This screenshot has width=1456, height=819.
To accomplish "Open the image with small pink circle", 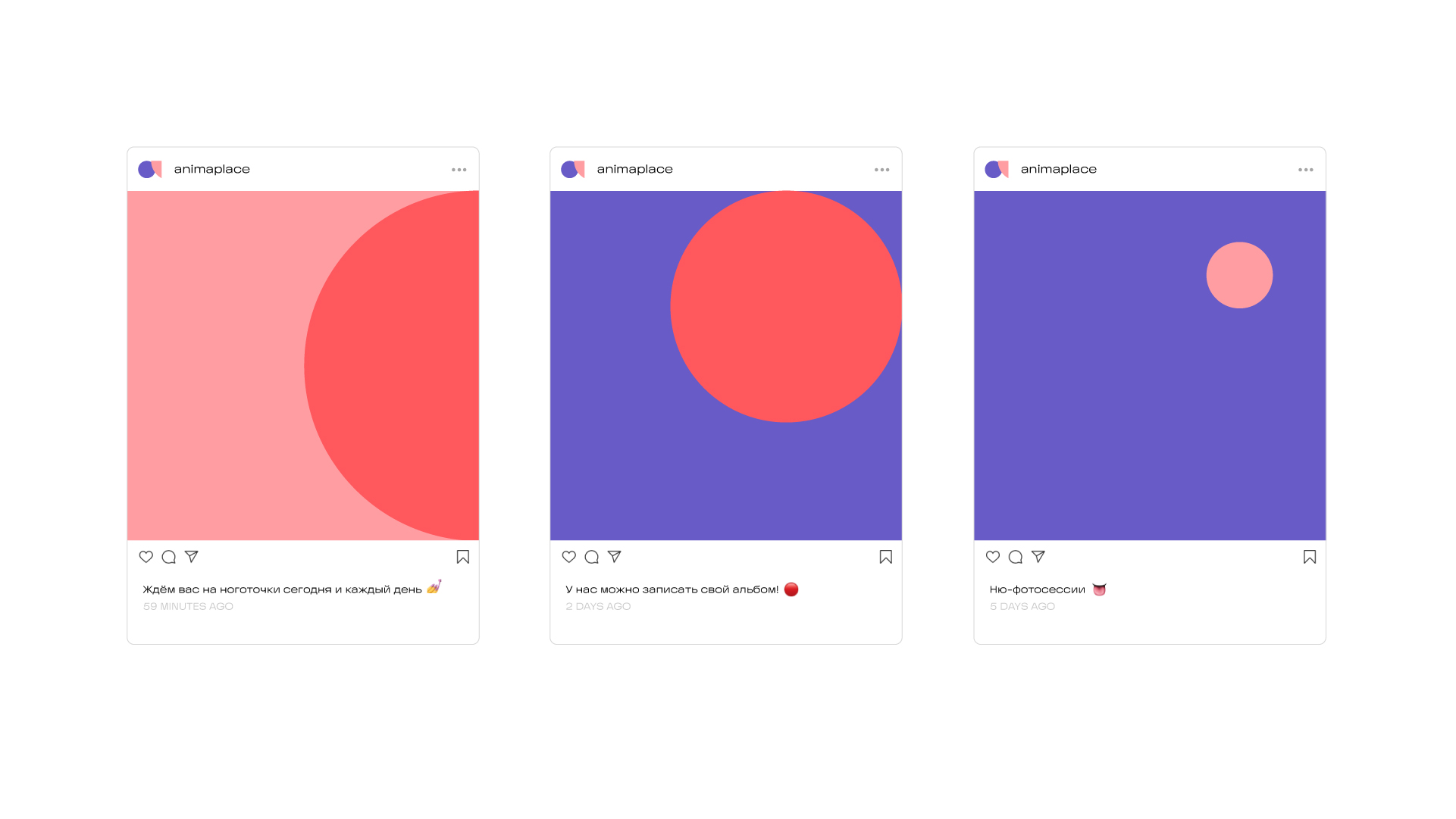I will 1150,365.
